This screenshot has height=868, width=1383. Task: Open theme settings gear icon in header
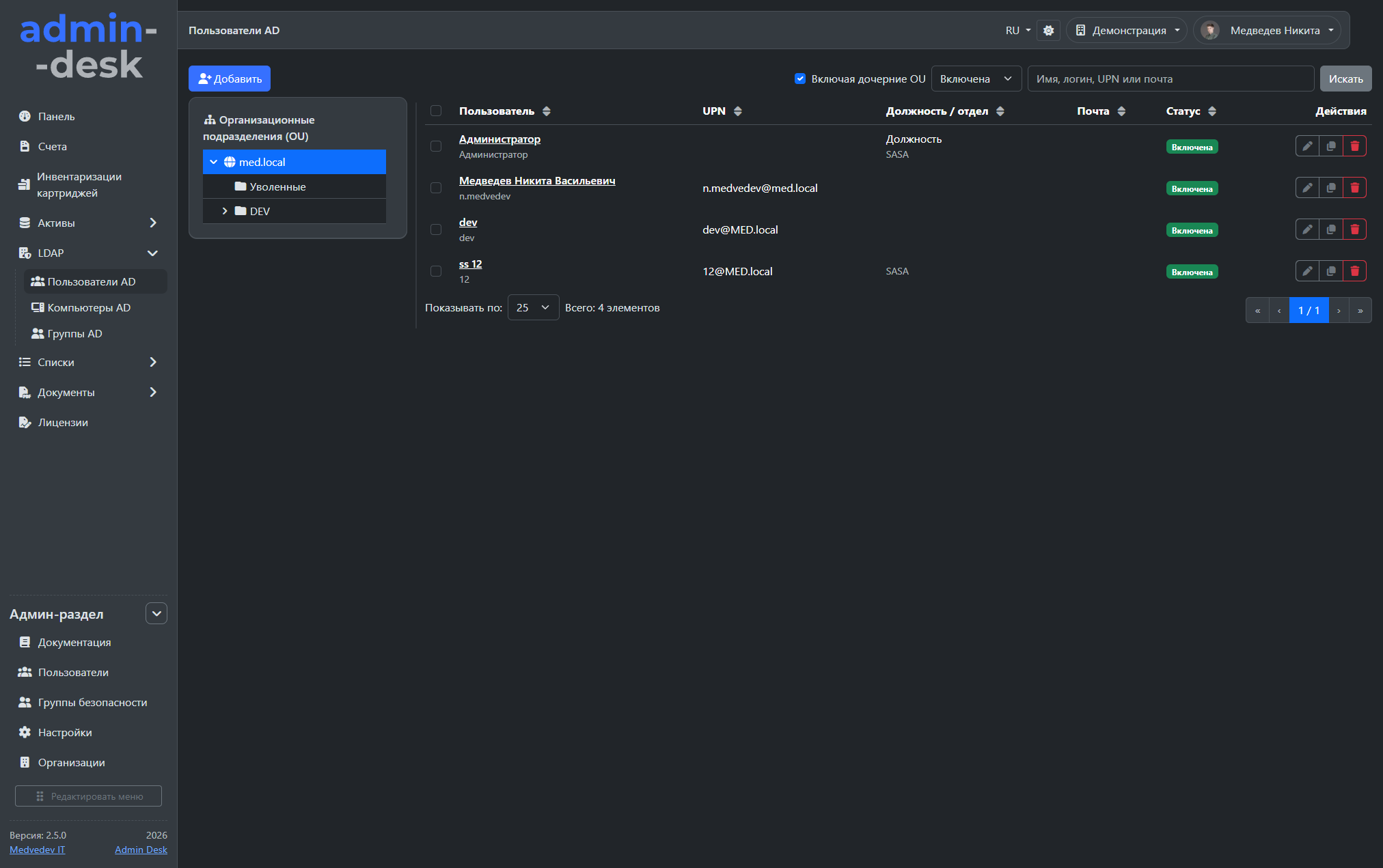pyautogui.click(x=1048, y=31)
